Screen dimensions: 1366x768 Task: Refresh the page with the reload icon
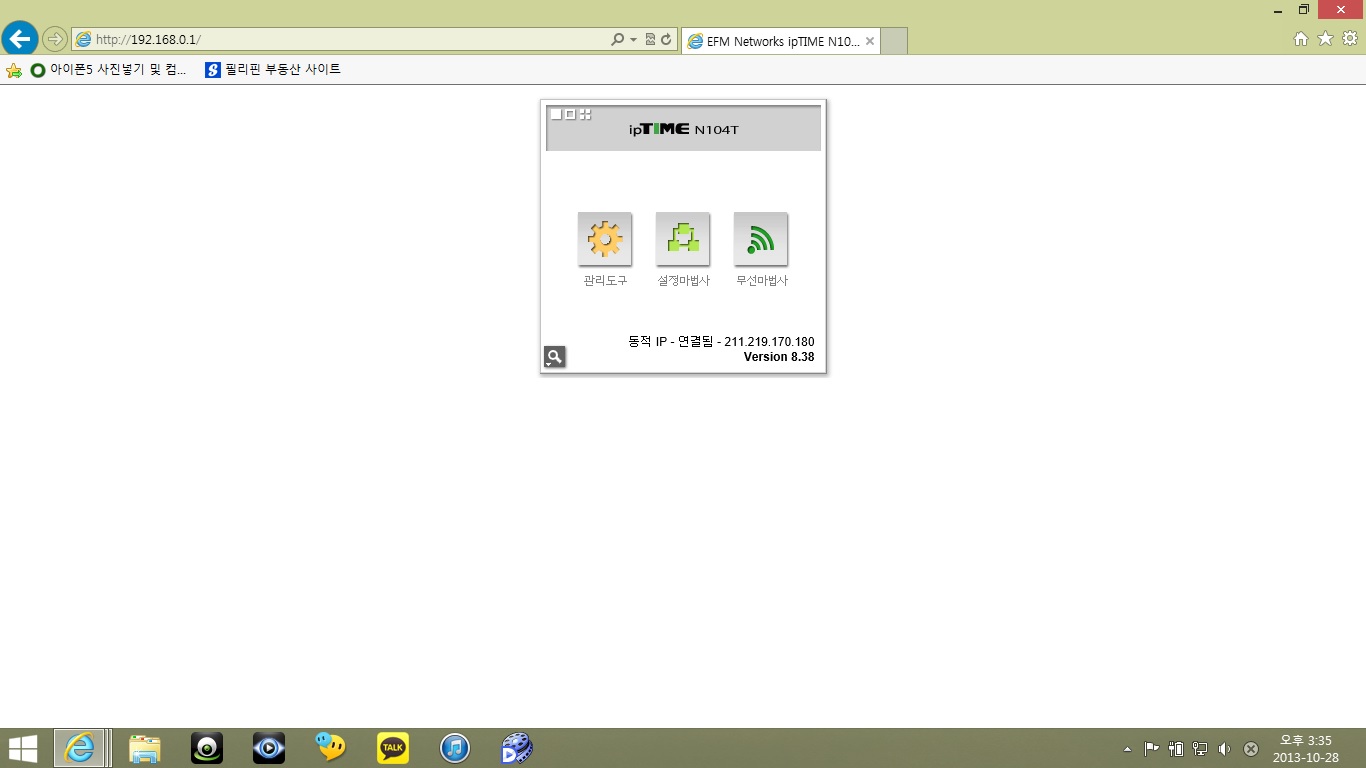pos(666,40)
